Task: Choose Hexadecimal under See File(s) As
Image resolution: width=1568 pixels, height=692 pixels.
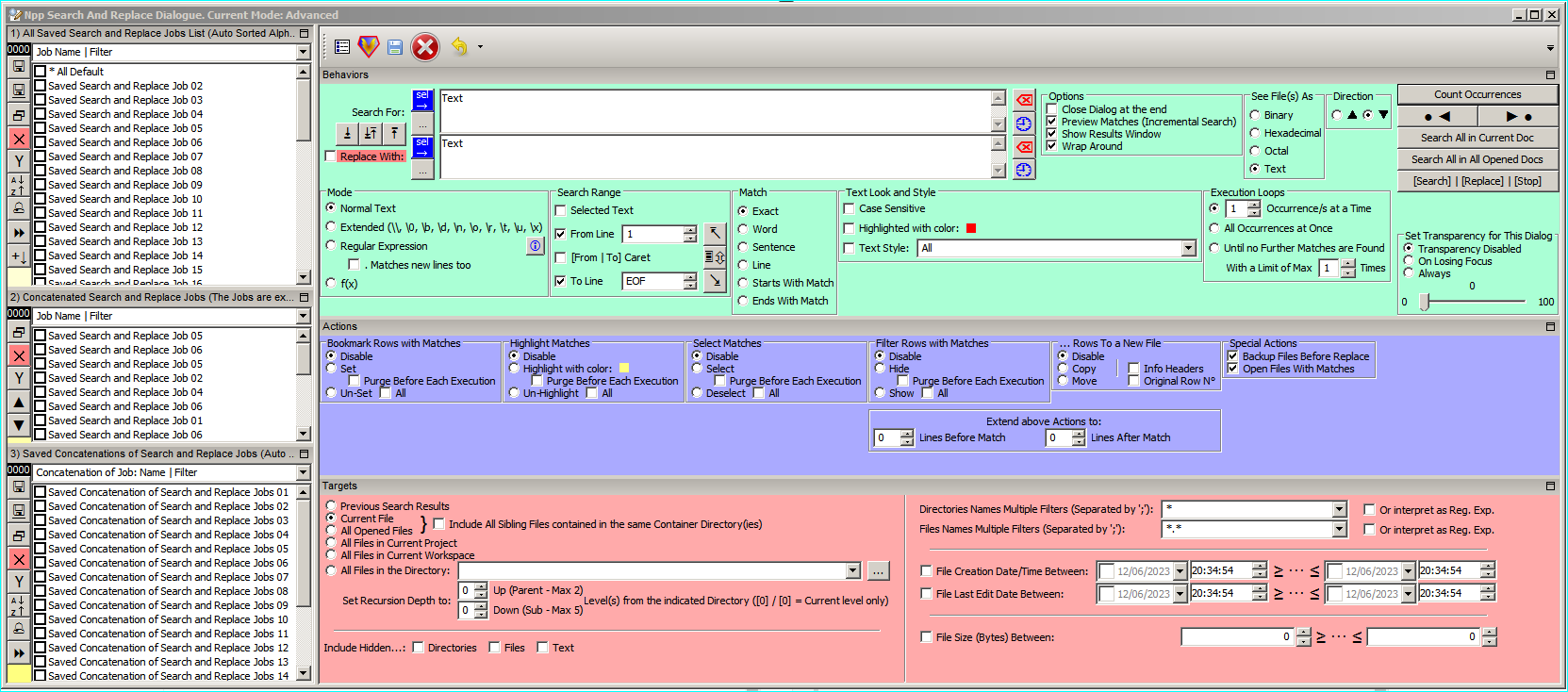Action: [x=1255, y=133]
